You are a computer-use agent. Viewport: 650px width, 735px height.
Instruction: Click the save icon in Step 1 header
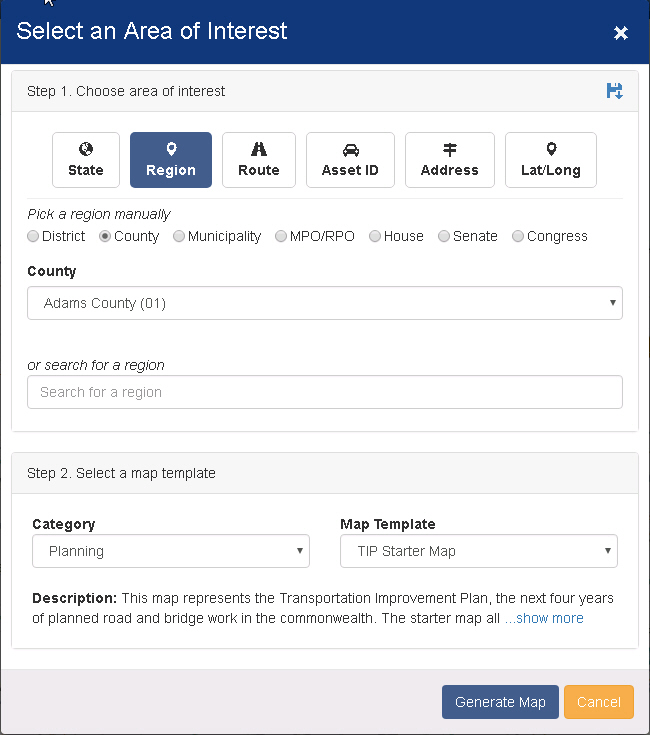point(614,91)
